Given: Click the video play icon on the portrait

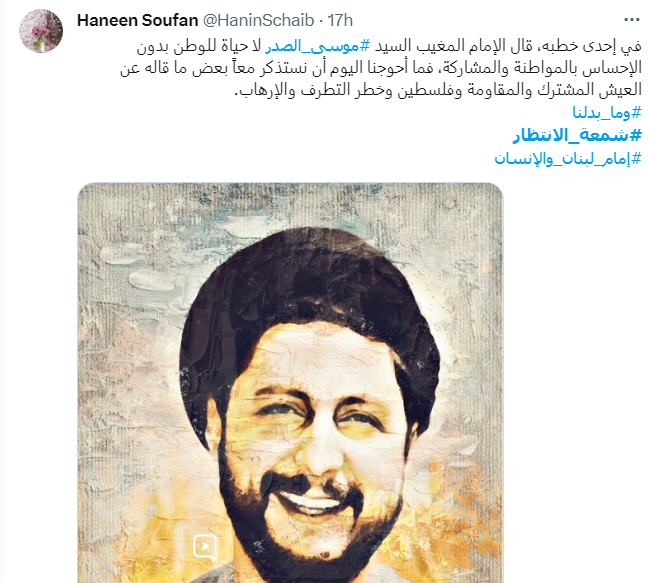Looking at the screenshot, I should pyautogui.click(x=205, y=547).
